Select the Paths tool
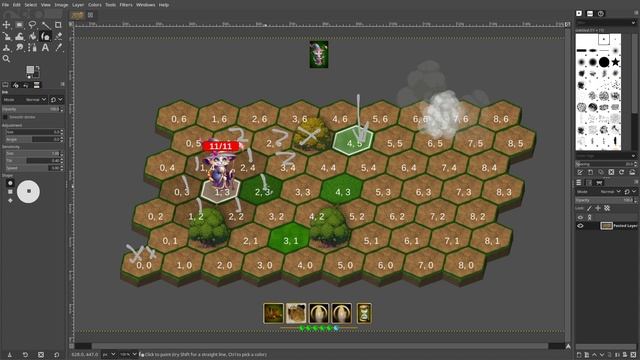Viewport: 640px width, 360px height. click(32, 48)
